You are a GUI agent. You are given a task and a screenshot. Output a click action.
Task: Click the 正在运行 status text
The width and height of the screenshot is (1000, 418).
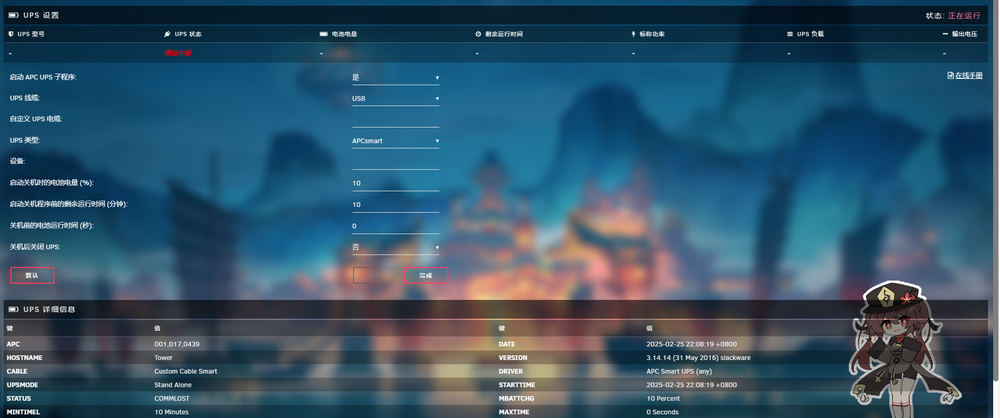964,15
